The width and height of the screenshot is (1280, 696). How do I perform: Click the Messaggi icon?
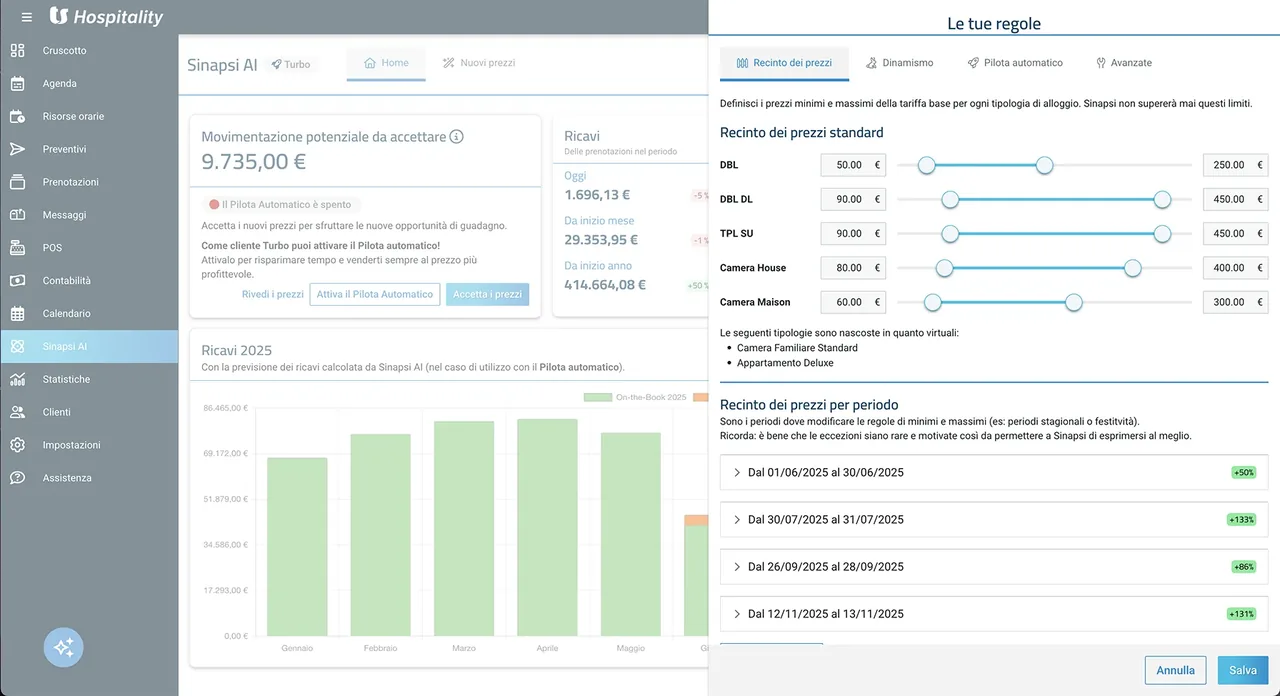[17, 215]
